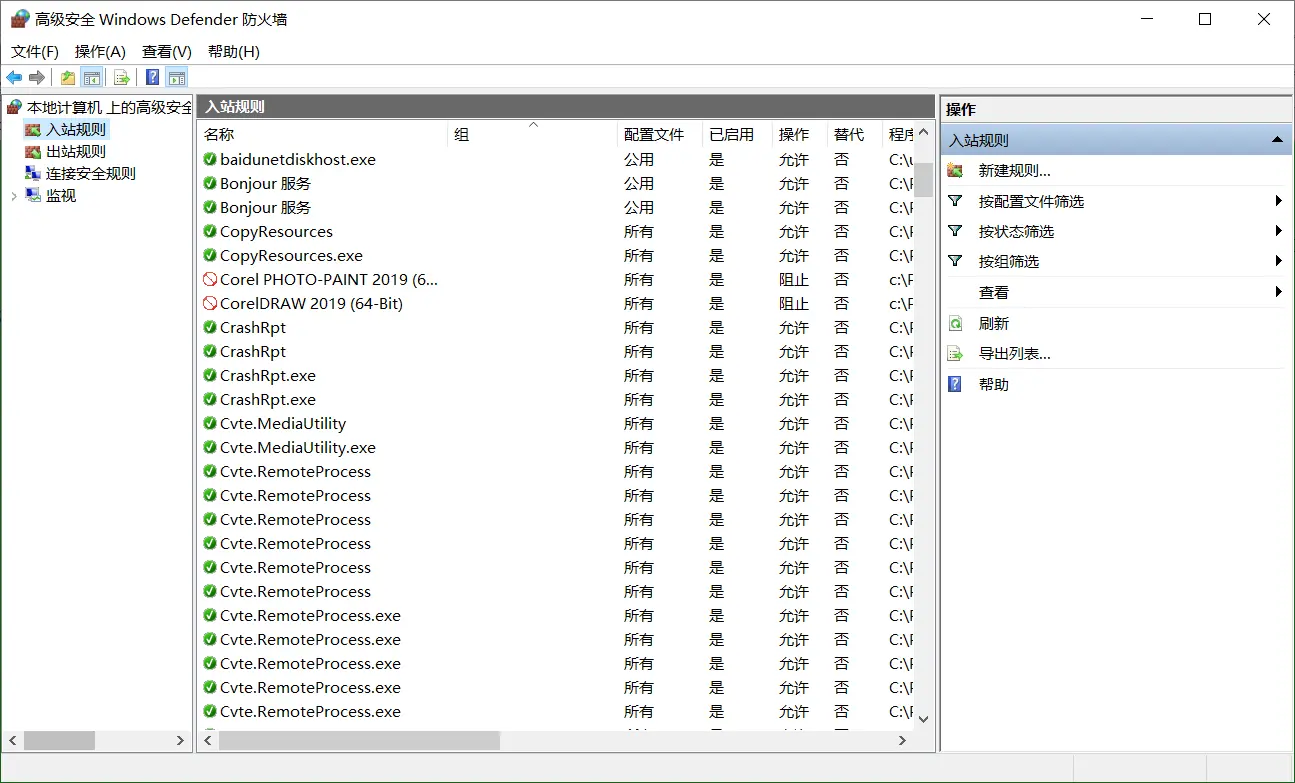The height and width of the screenshot is (783, 1295).
Task: Click the funnel icon beside 按配置文件筛选
Action: click(955, 201)
